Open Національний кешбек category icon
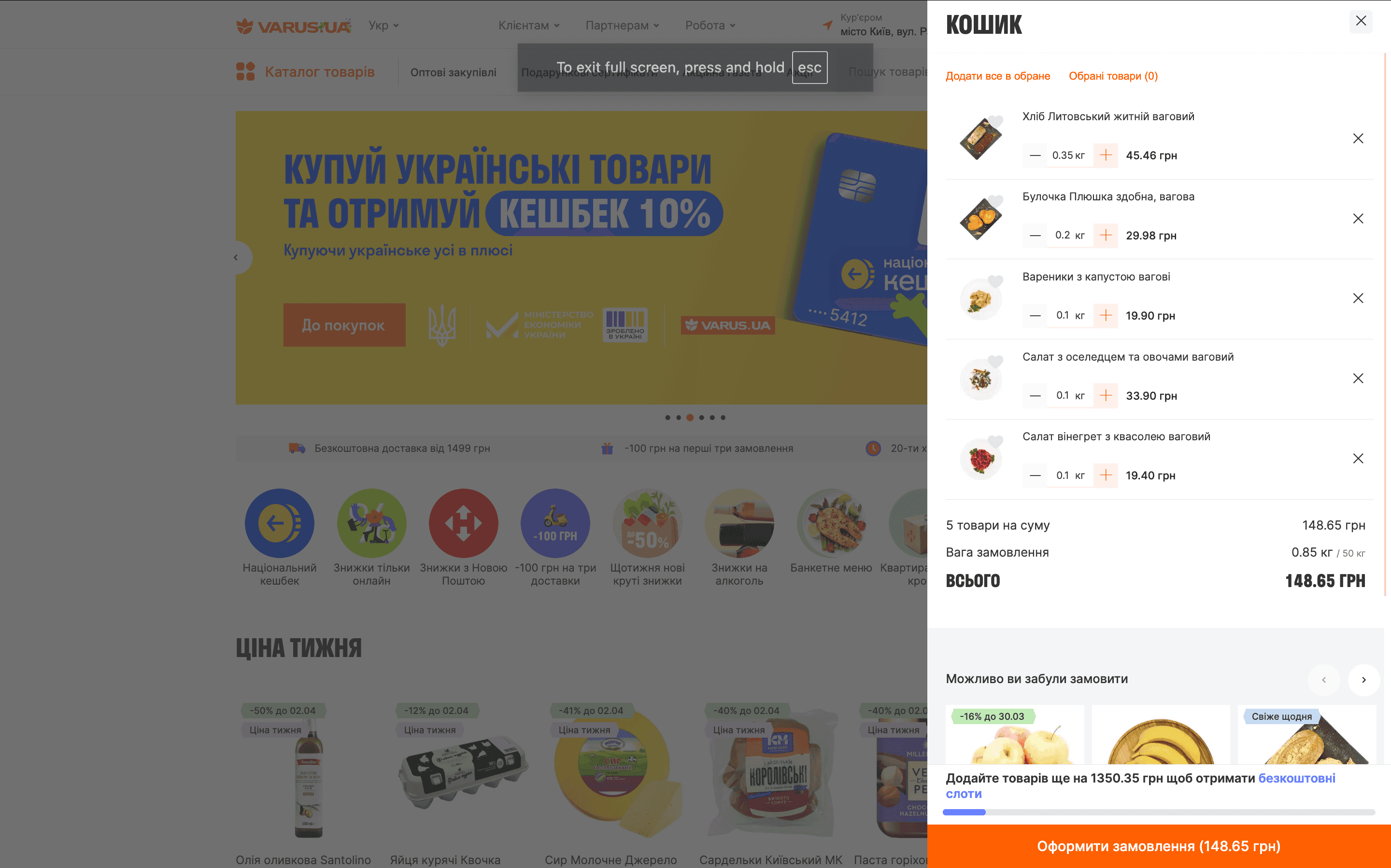The width and height of the screenshot is (1391, 868). [279, 523]
